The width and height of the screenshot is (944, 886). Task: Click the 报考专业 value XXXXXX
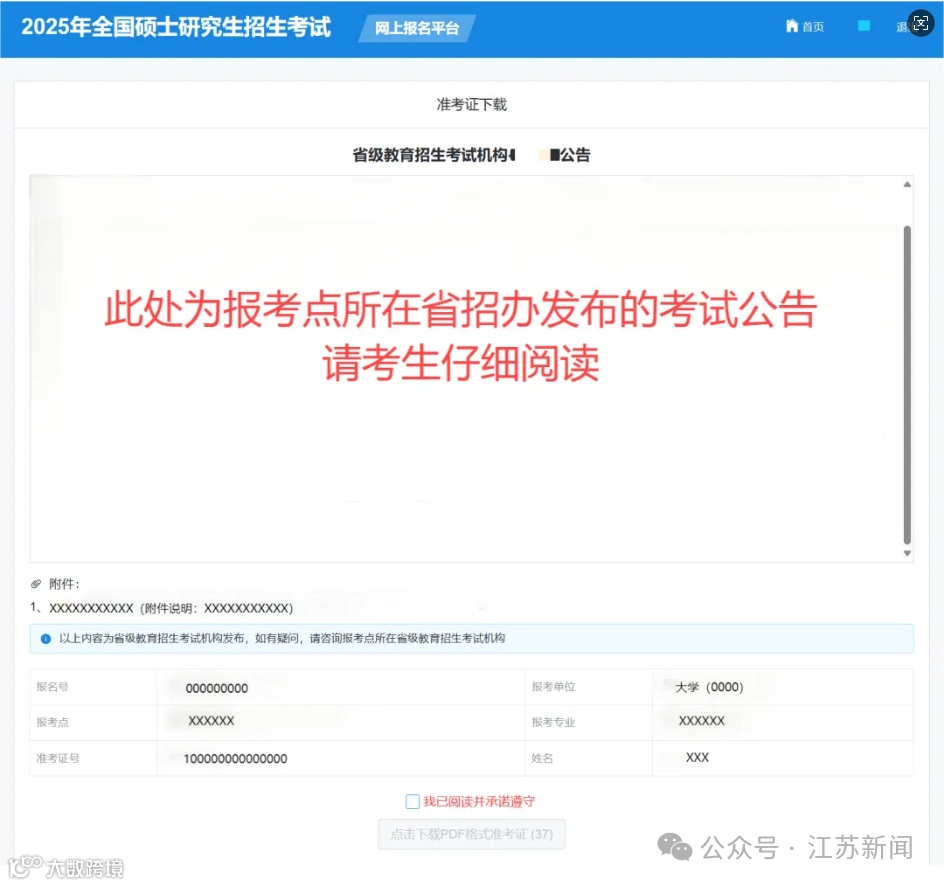click(x=702, y=721)
